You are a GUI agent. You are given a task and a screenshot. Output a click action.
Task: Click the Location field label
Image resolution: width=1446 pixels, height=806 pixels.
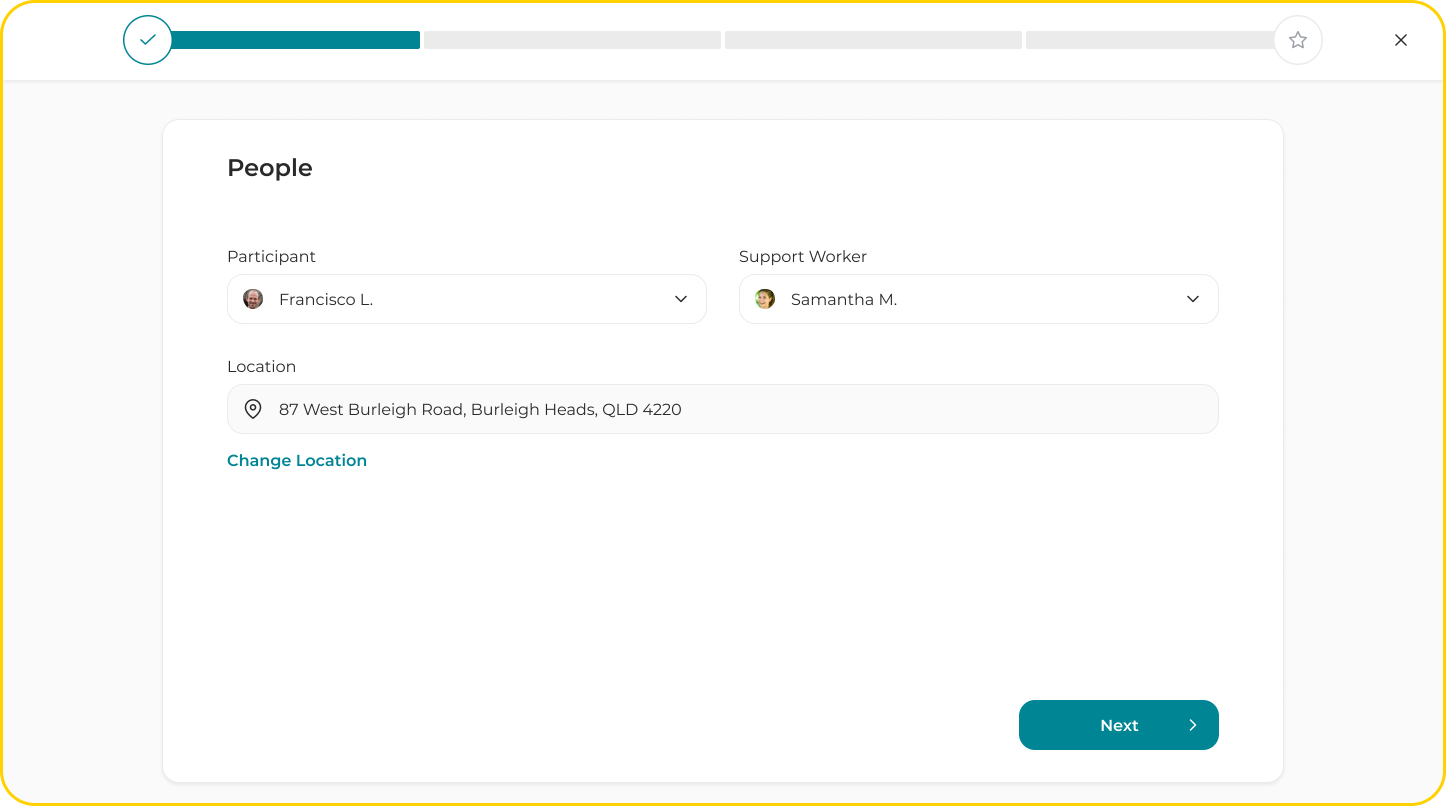click(x=261, y=366)
